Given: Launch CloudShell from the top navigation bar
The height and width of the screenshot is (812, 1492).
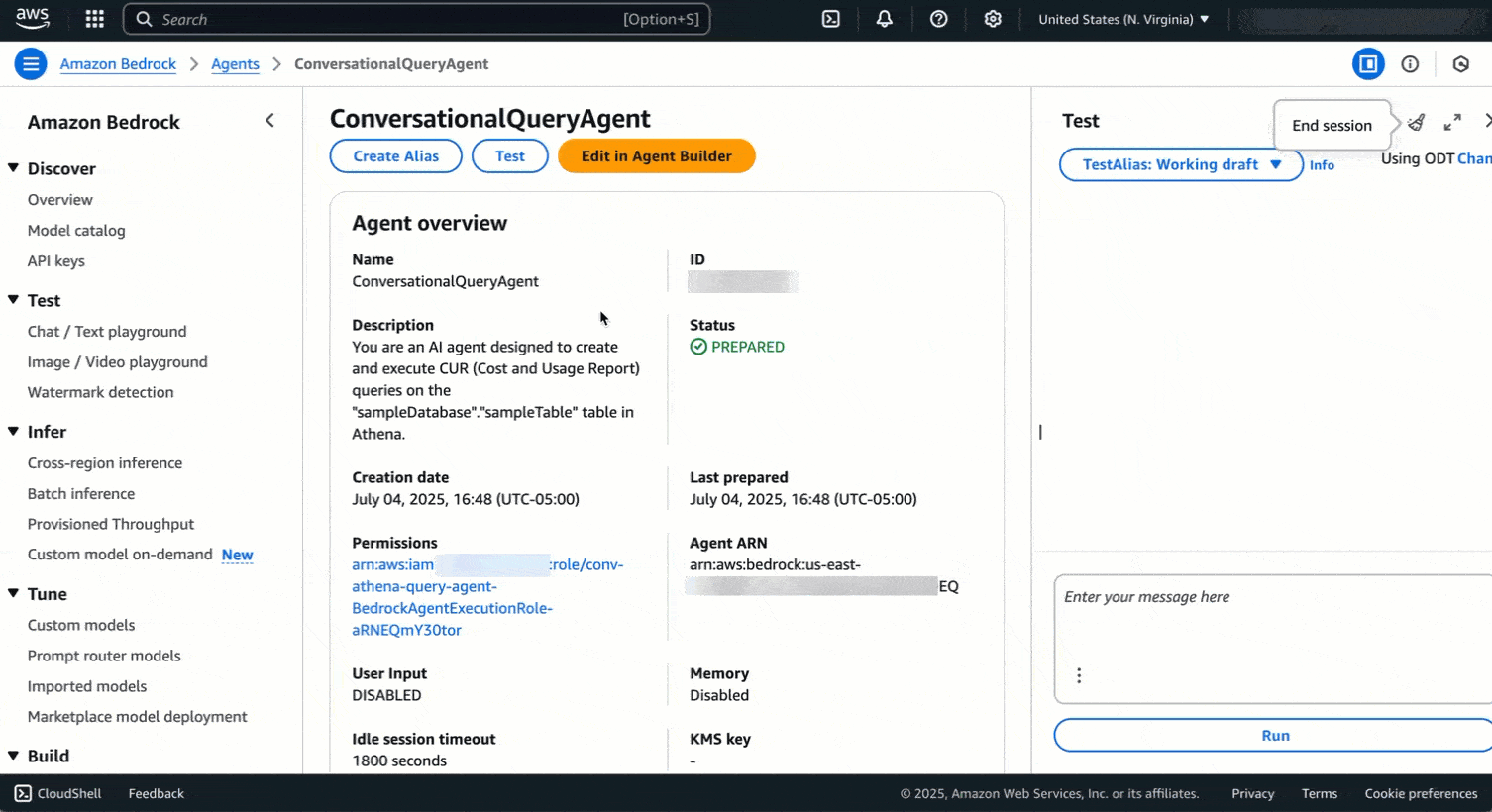Looking at the screenshot, I should point(831,19).
